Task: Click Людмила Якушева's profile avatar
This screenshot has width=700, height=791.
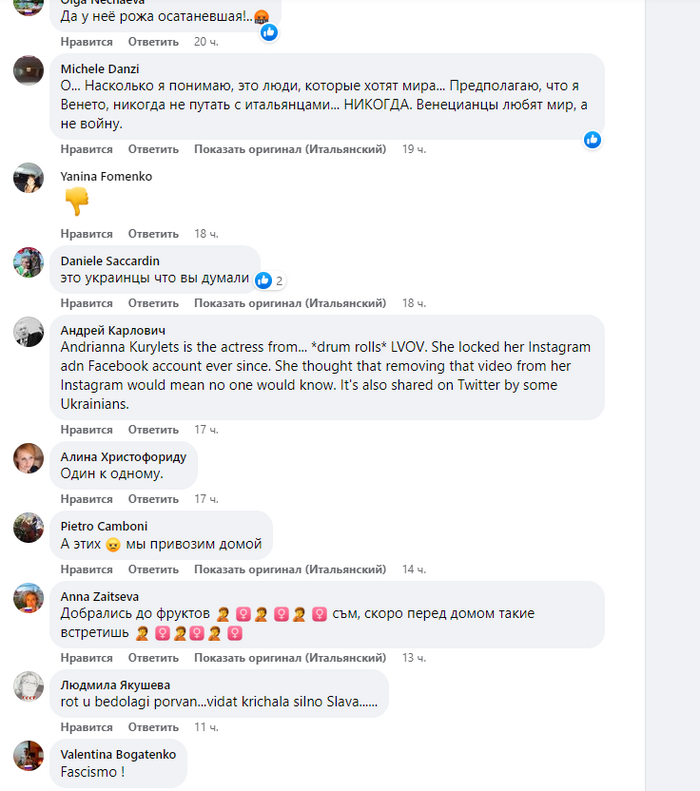Action: point(27,687)
